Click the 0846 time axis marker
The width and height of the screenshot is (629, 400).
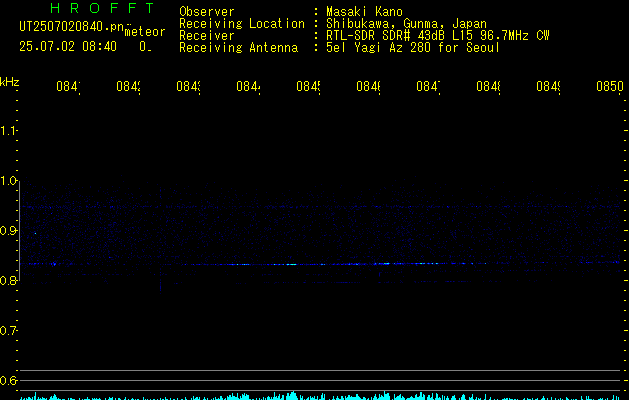tap(368, 87)
